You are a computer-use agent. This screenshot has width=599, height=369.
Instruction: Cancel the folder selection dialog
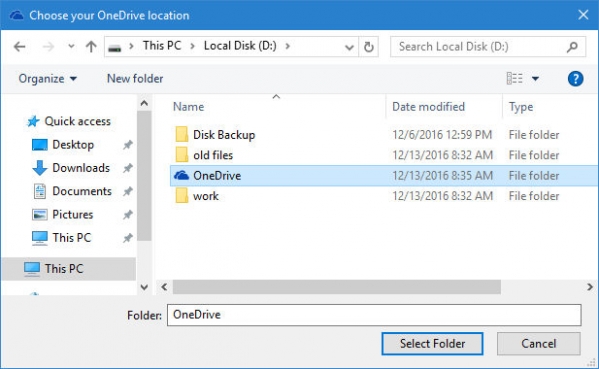[539, 344]
